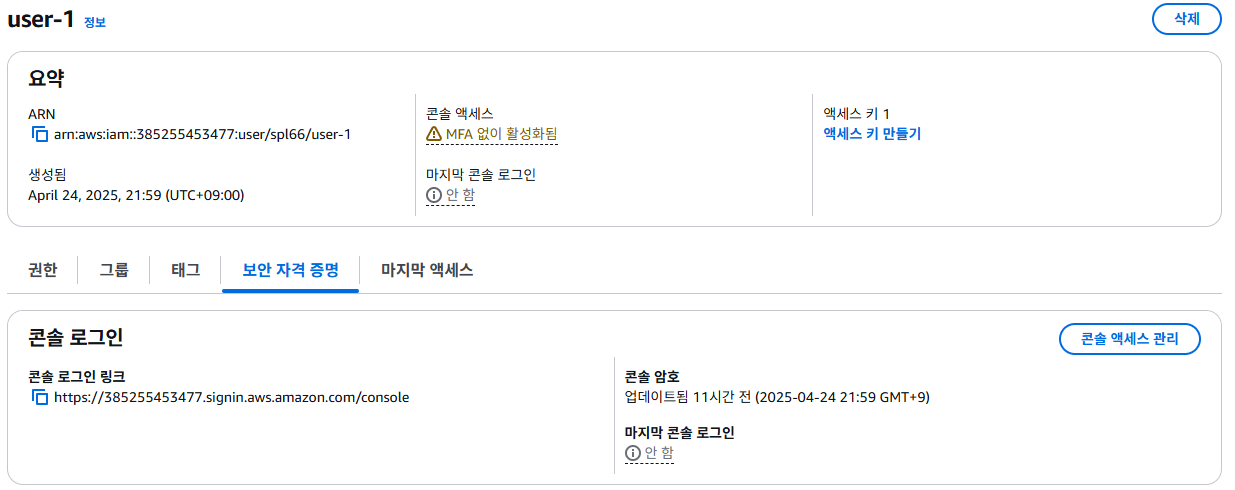
Task: Go to the 마지막 액세스 tab
Action: click(427, 269)
